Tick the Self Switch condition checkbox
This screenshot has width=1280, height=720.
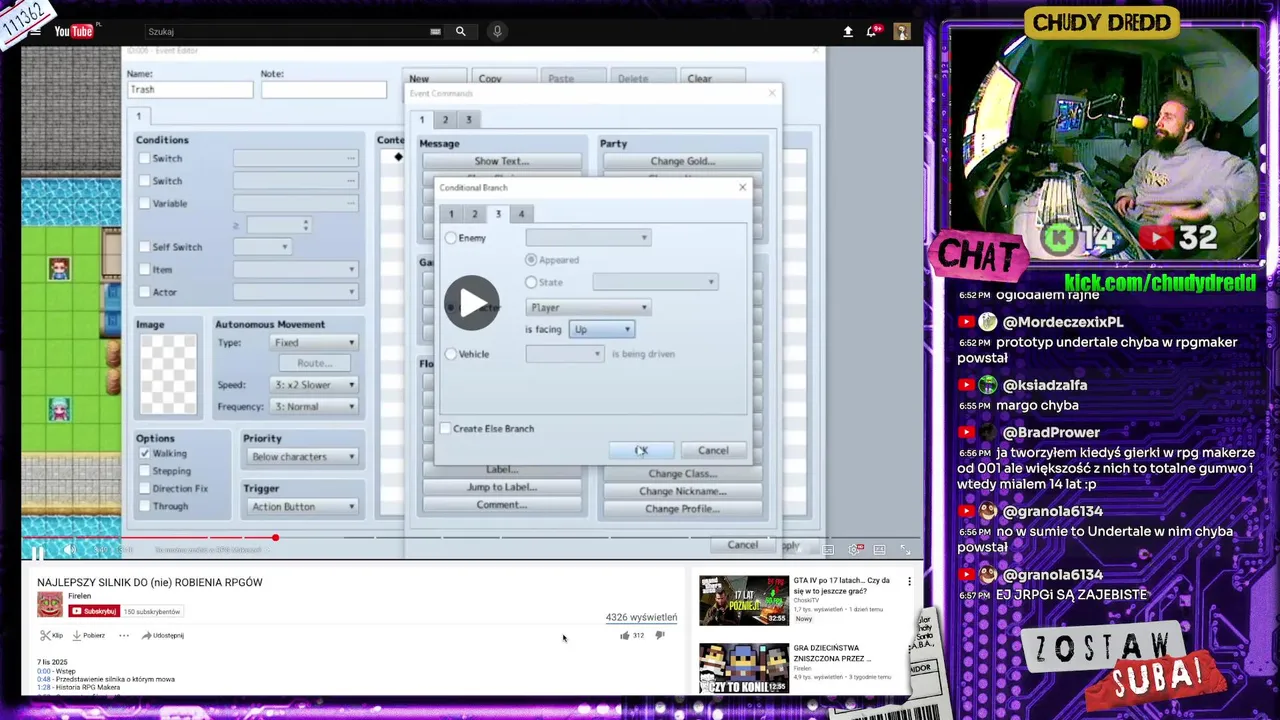coord(144,247)
